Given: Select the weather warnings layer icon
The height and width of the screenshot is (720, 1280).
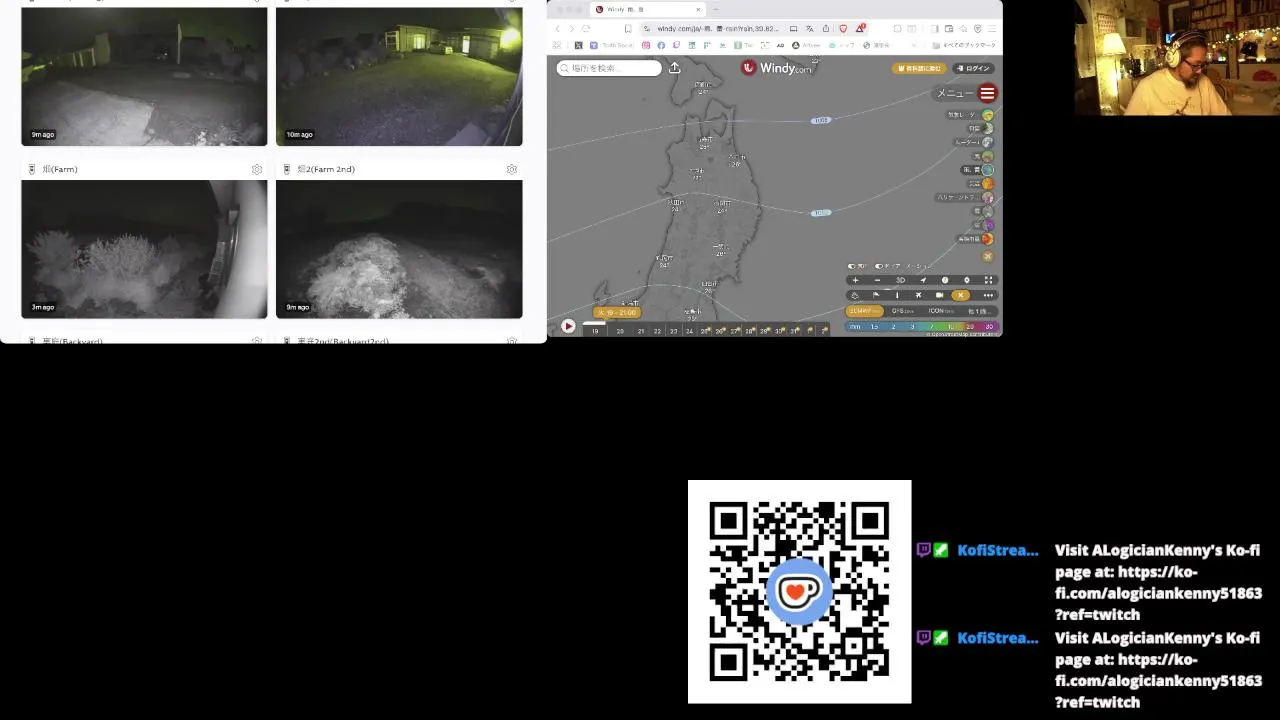Looking at the screenshot, I should coord(987,238).
